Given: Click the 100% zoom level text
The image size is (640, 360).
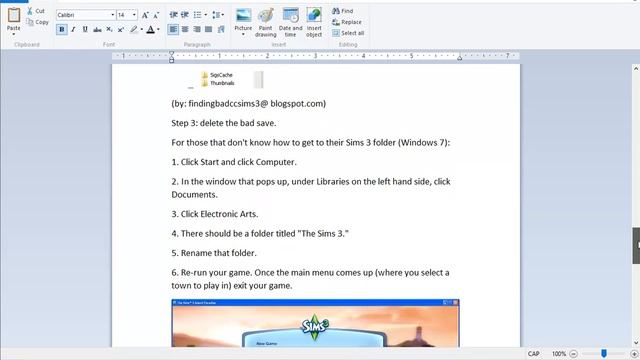Looking at the screenshot, I should (559, 354).
